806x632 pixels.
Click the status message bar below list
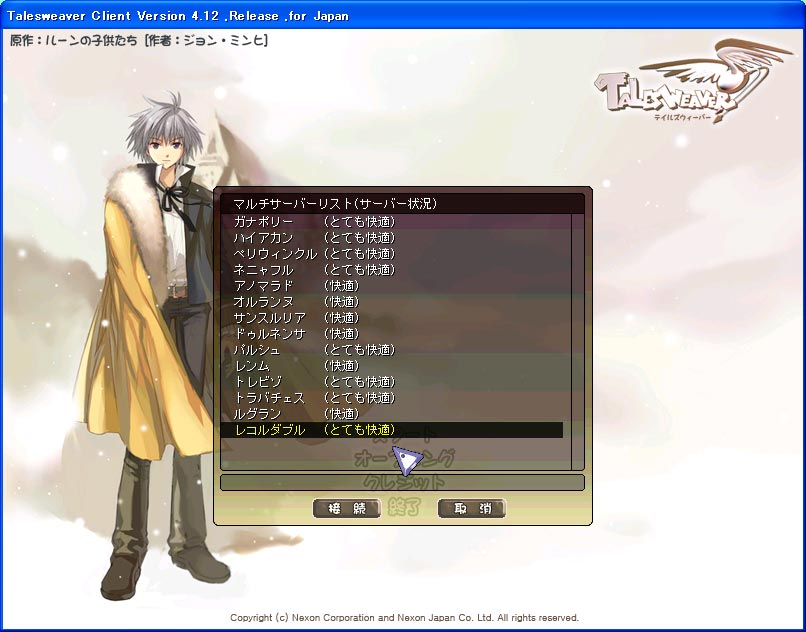[x=402, y=482]
